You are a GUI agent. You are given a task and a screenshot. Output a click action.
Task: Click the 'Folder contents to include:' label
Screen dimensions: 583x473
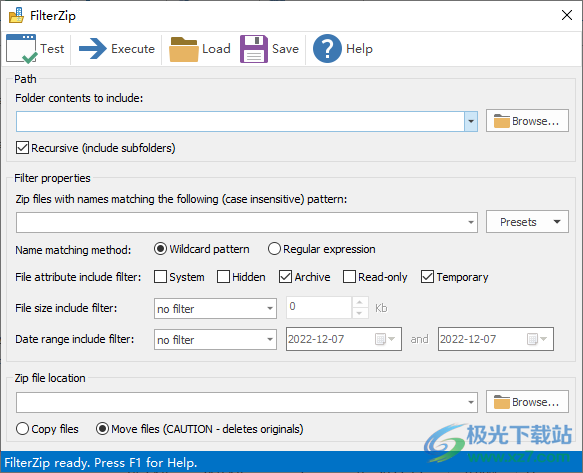click(x=79, y=98)
